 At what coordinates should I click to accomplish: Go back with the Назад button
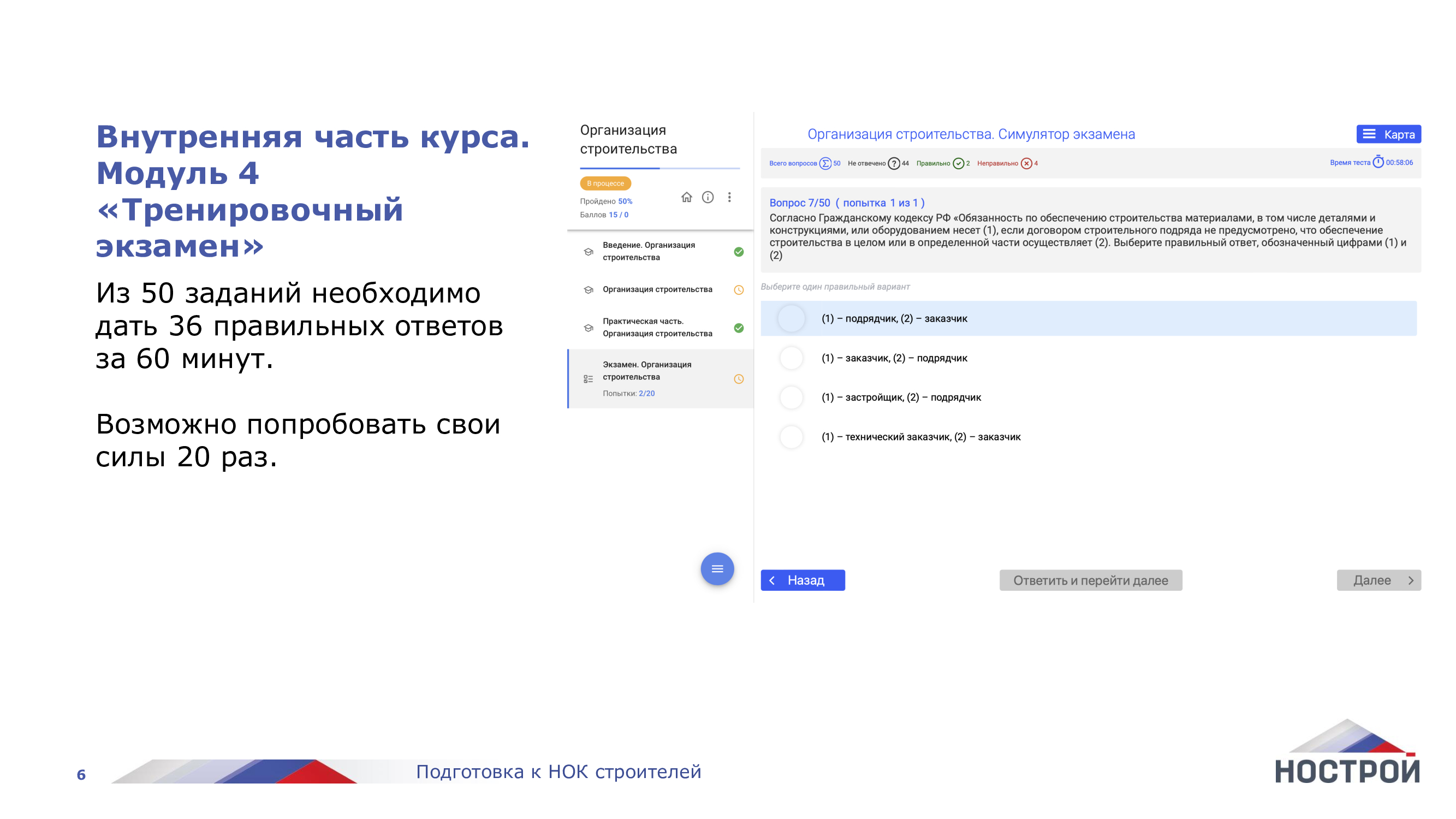pyautogui.click(x=803, y=580)
